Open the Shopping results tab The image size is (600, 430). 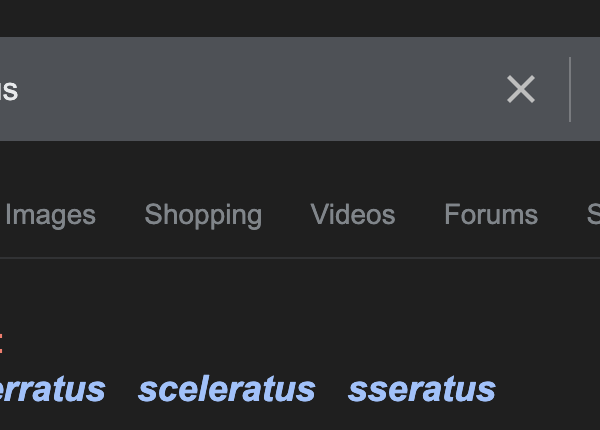(203, 215)
